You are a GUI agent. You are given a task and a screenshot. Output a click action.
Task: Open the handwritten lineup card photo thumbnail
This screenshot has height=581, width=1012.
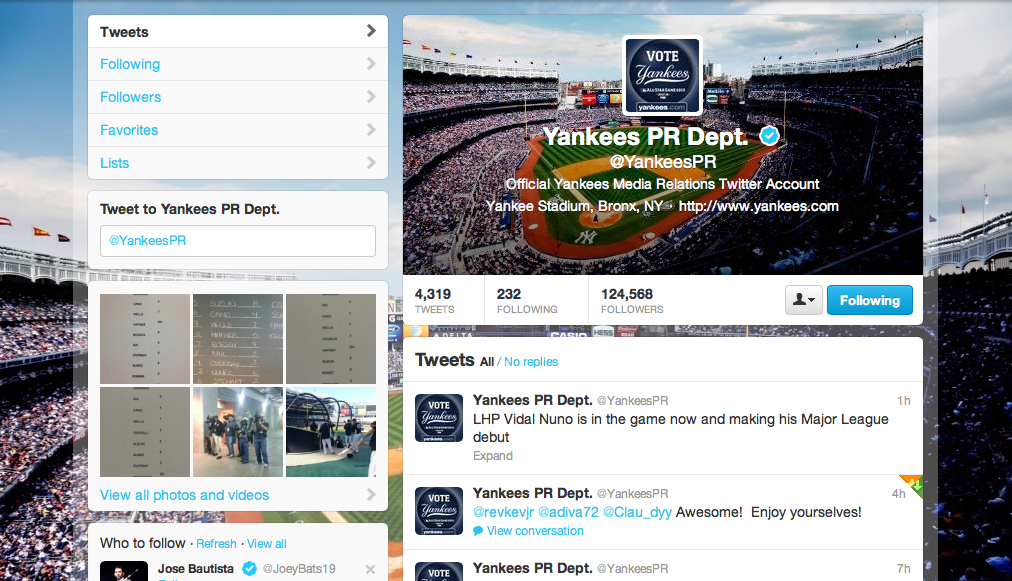[238, 339]
